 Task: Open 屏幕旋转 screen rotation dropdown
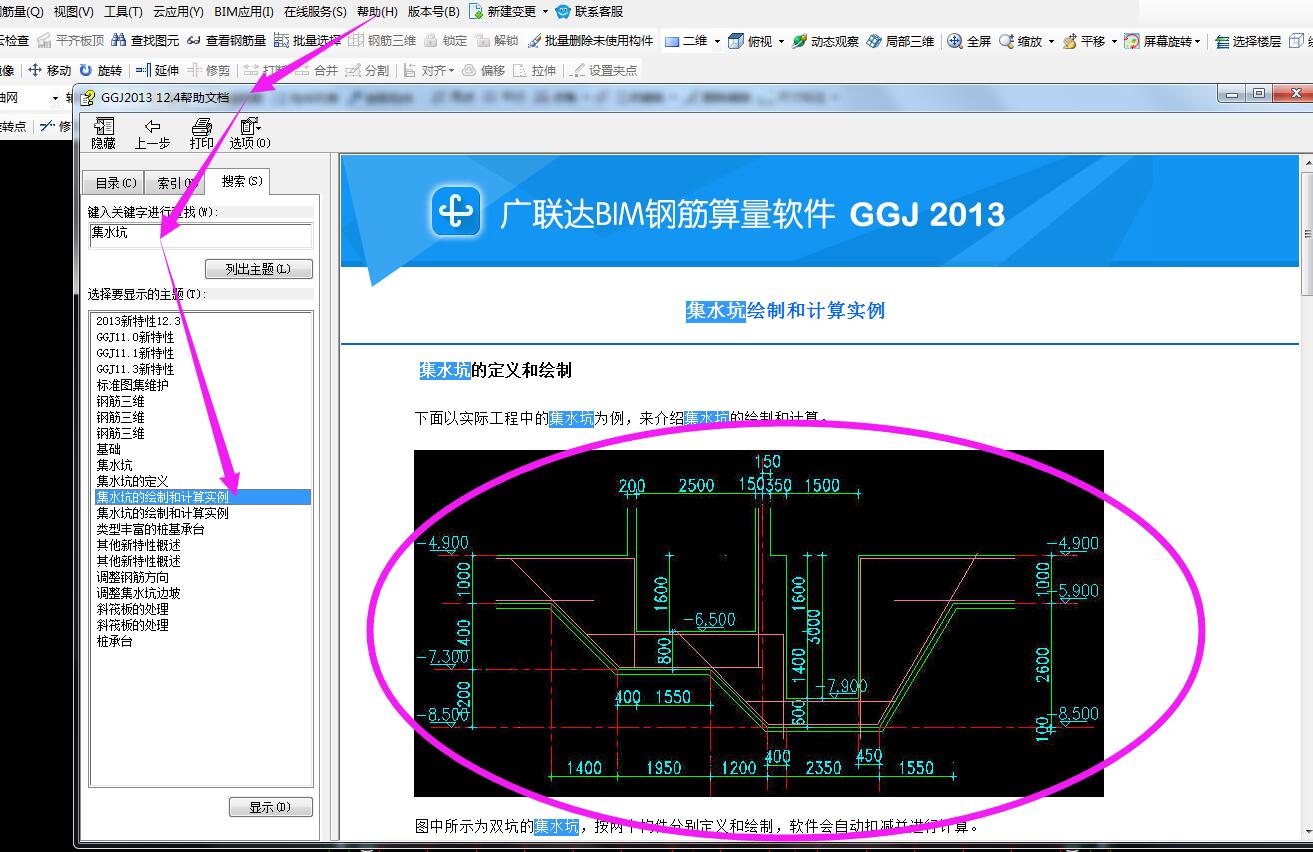click(x=1197, y=42)
